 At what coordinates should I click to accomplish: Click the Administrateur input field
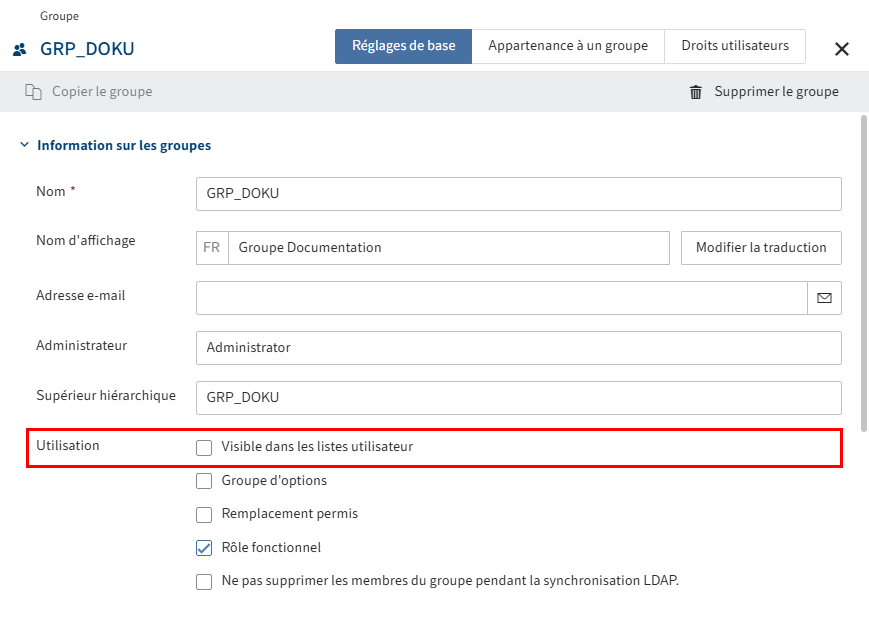click(x=517, y=347)
